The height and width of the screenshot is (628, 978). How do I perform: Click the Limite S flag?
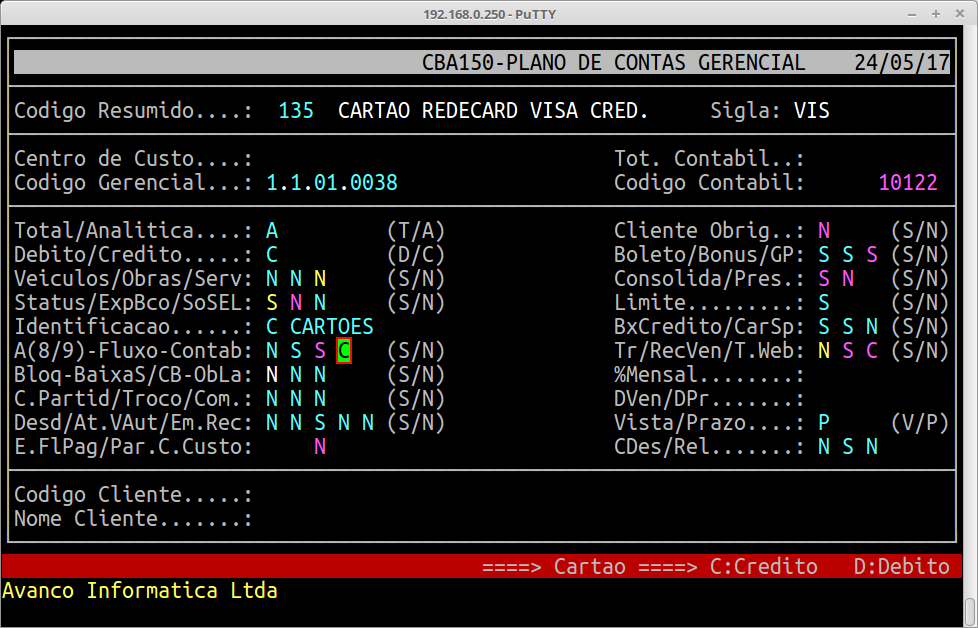pos(824,302)
